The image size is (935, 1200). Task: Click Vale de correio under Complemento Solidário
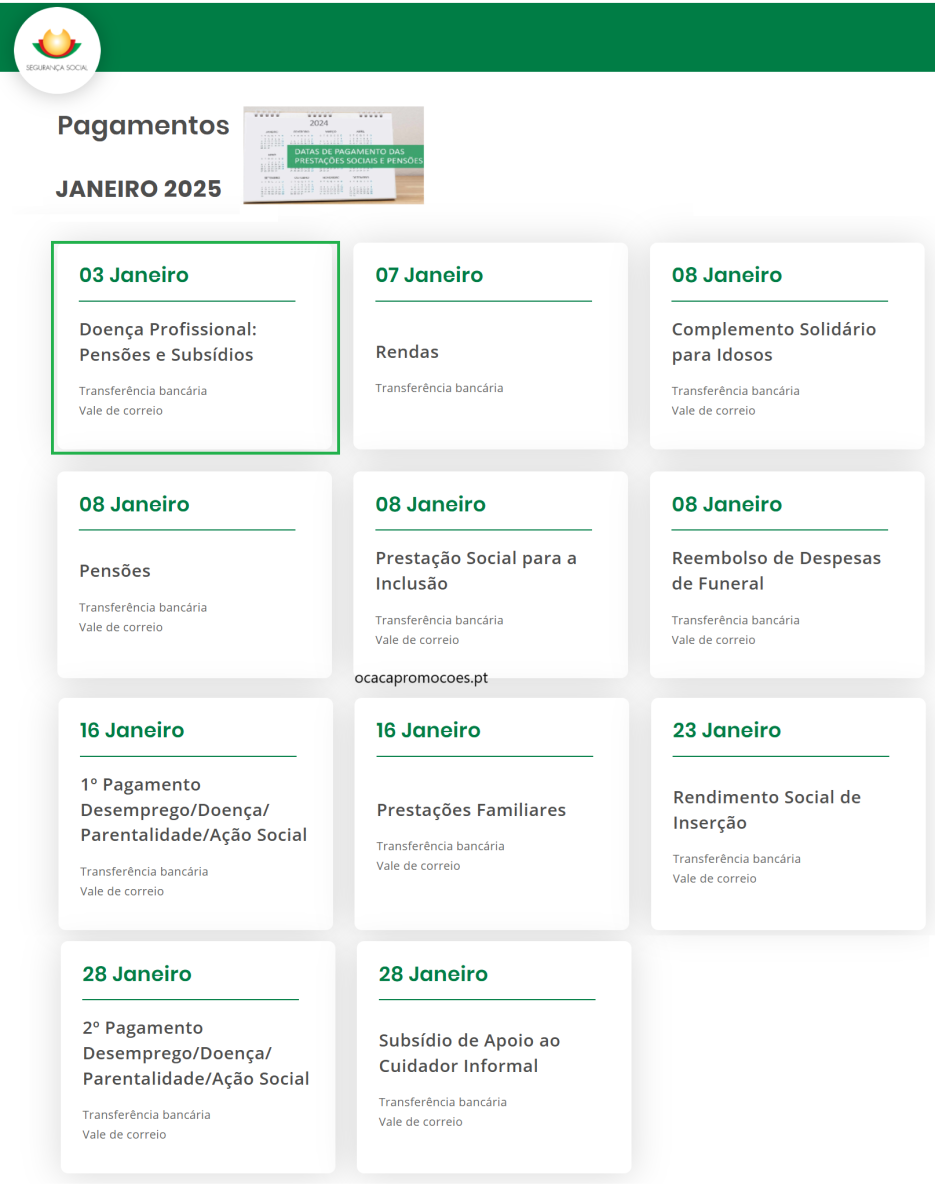713,411
